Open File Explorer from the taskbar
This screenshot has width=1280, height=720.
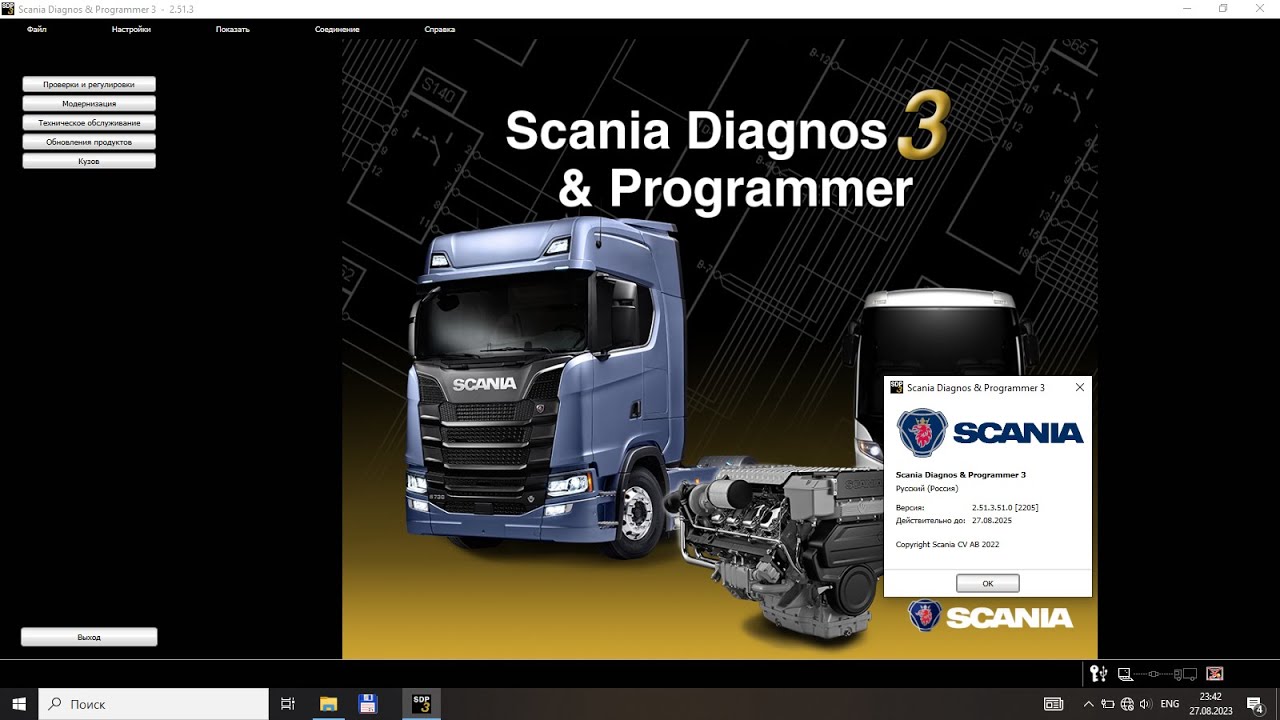tap(328, 704)
